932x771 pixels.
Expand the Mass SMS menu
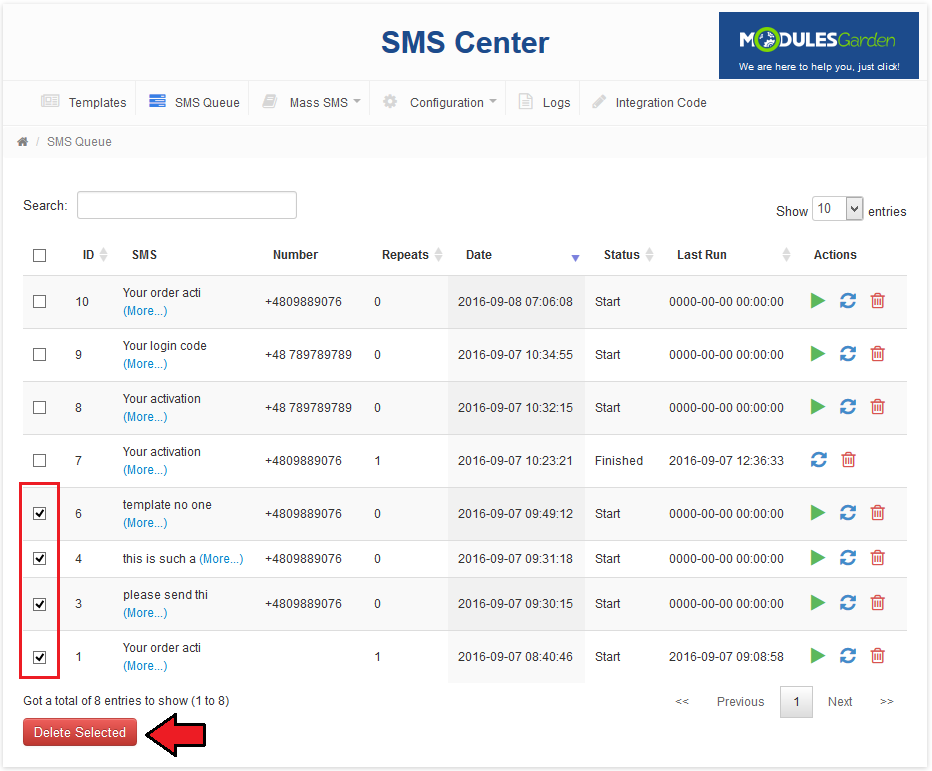point(311,102)
